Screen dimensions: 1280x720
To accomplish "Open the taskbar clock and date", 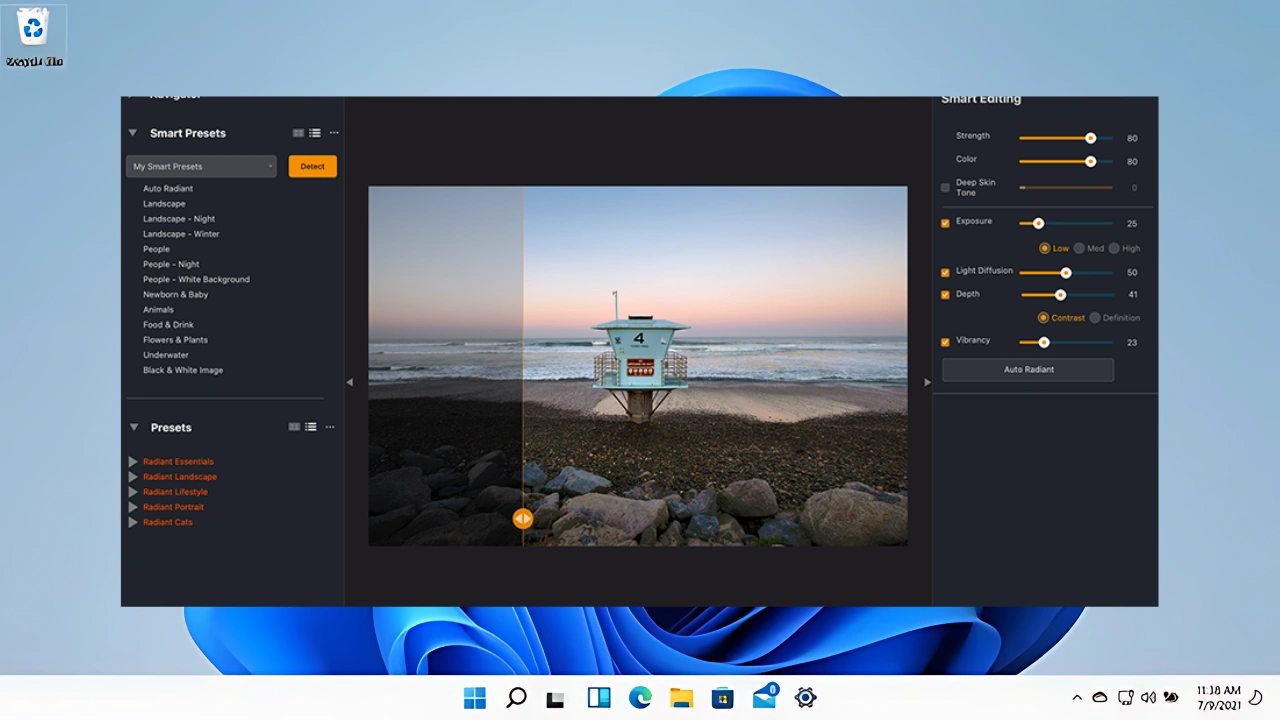I will pos(1219,698).
